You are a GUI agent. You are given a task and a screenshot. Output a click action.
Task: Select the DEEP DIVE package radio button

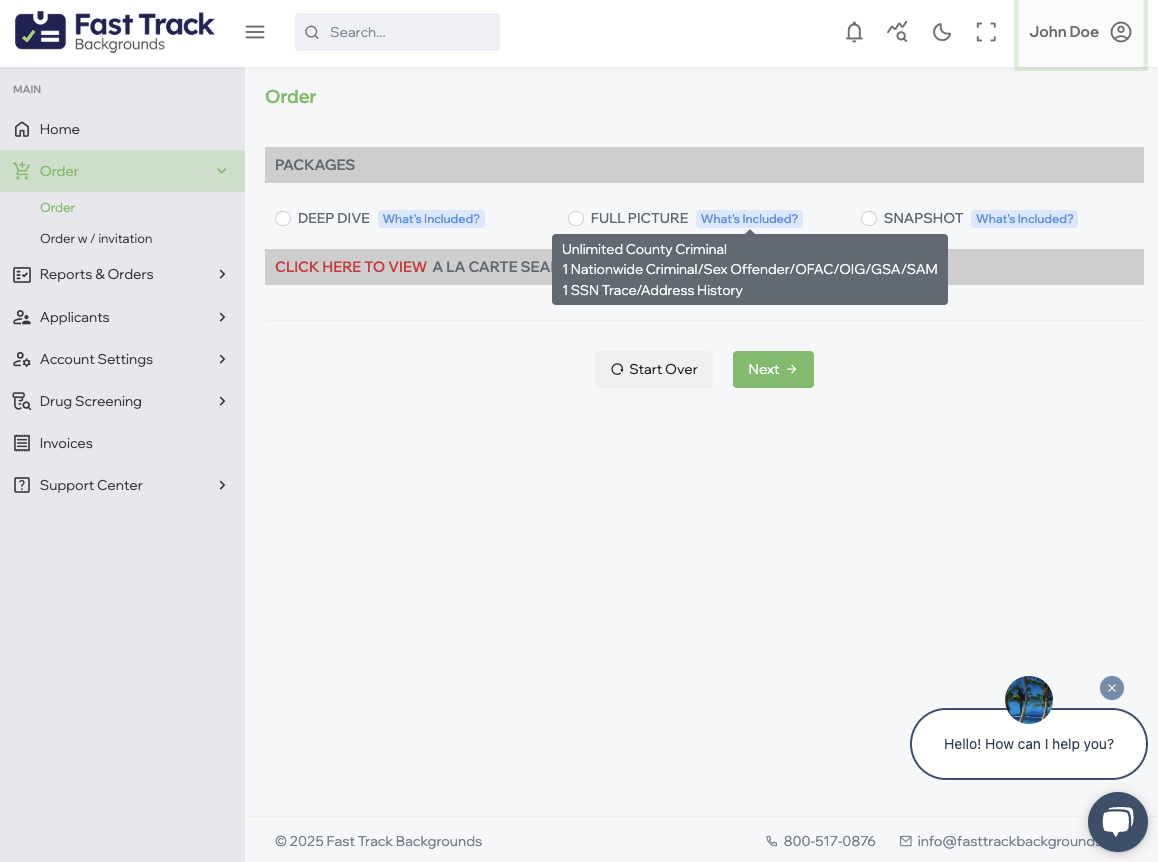pos(283,218)
